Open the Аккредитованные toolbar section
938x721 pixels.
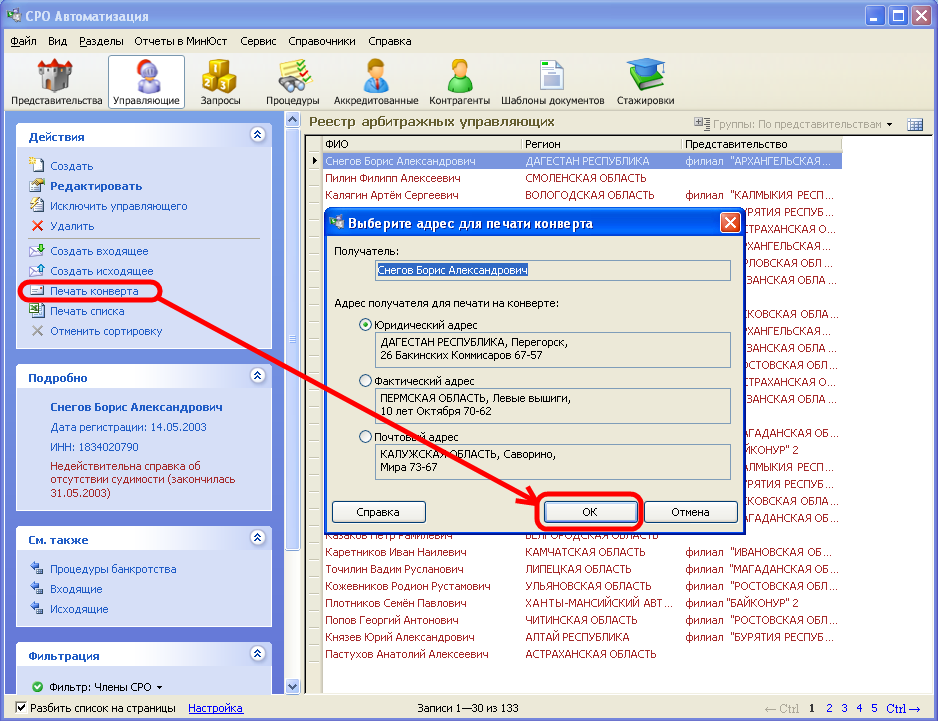point(376,82)
